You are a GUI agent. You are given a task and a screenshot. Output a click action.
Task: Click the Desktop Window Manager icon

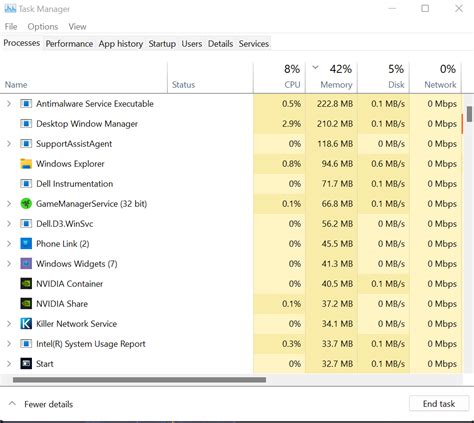pos(26,124)
